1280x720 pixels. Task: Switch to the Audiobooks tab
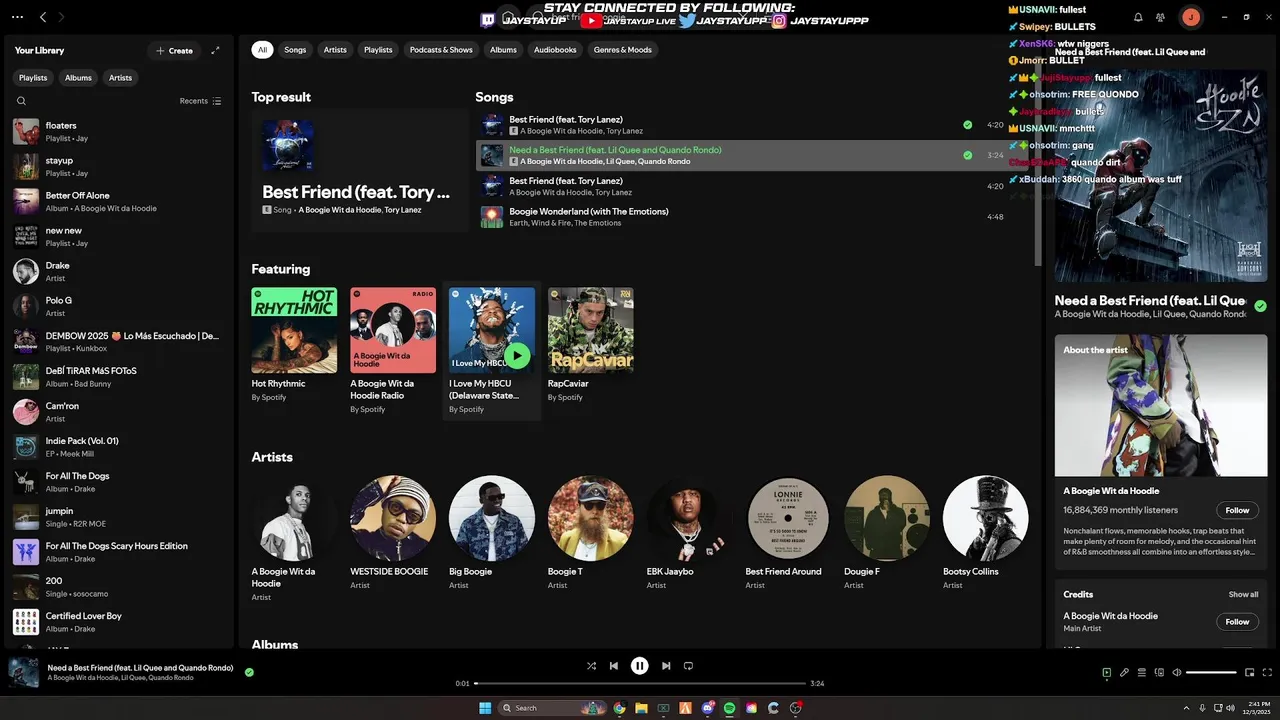point(555,49)
